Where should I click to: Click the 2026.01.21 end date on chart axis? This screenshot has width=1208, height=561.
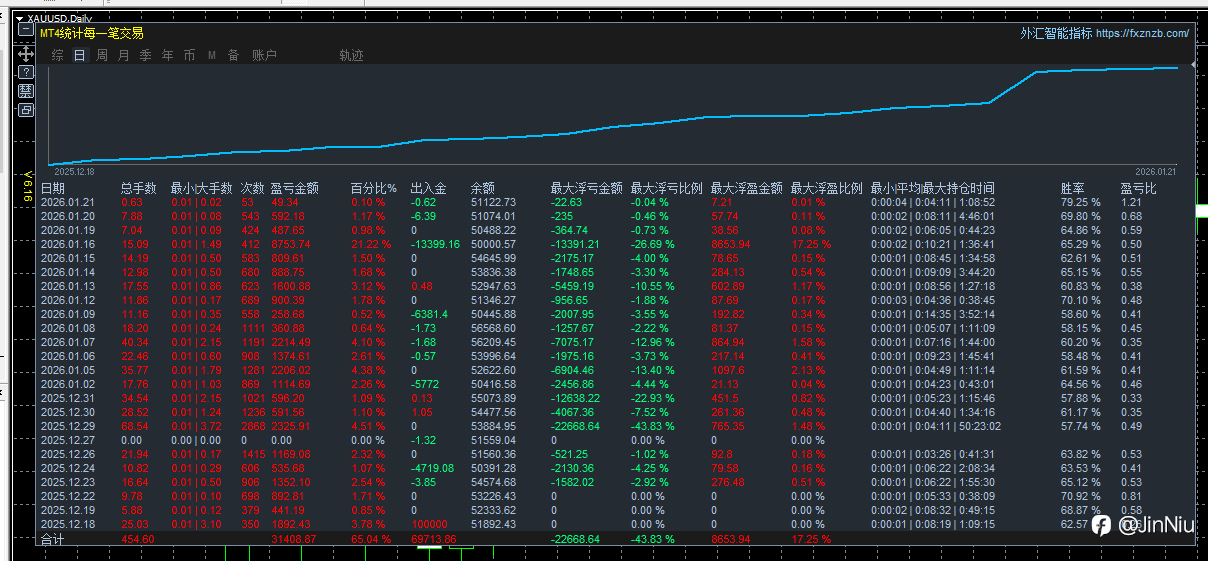point(1156,172)
